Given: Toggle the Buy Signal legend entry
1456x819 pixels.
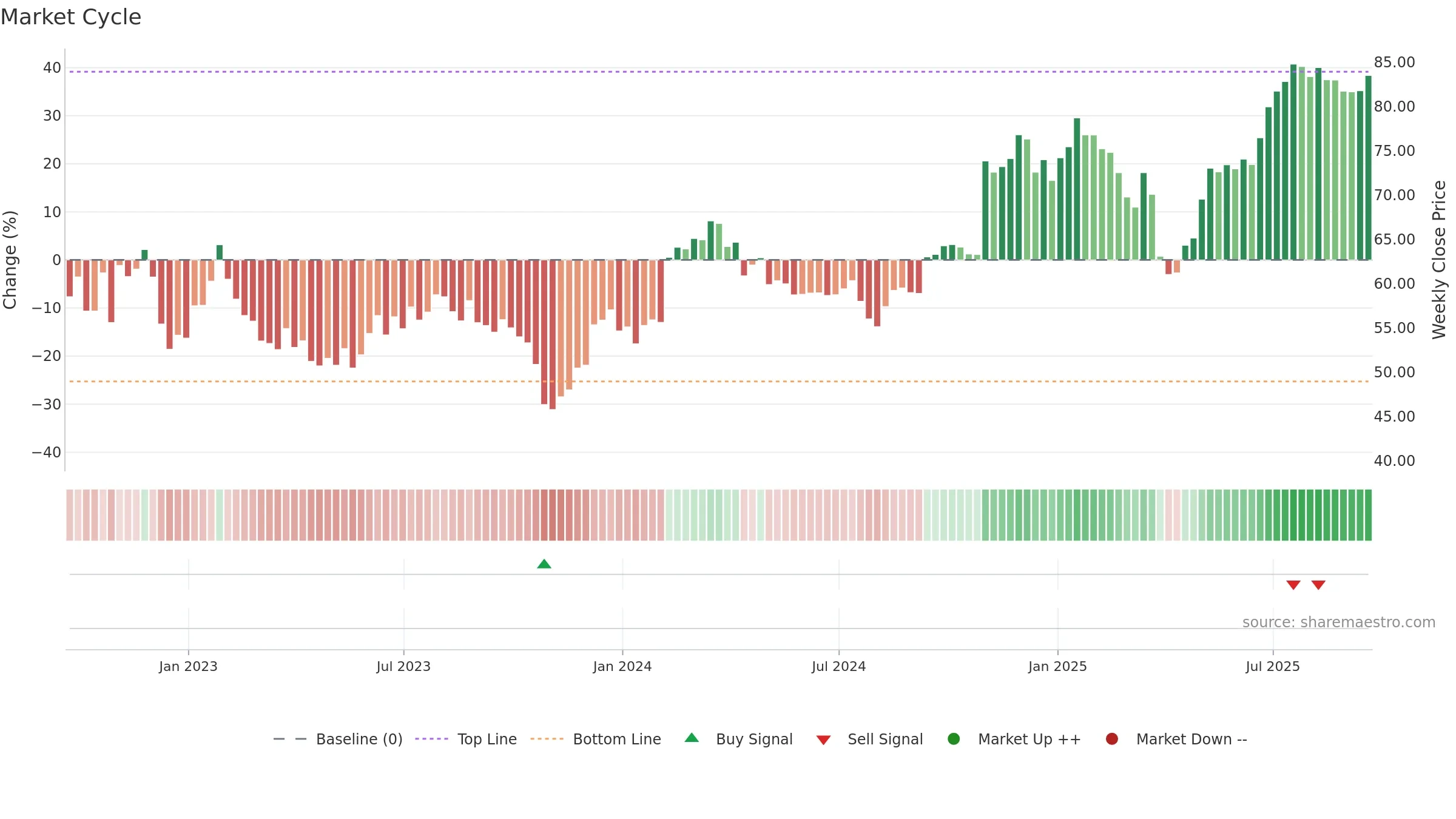Looking at the screenshot, I should click(x=738, y=739).
